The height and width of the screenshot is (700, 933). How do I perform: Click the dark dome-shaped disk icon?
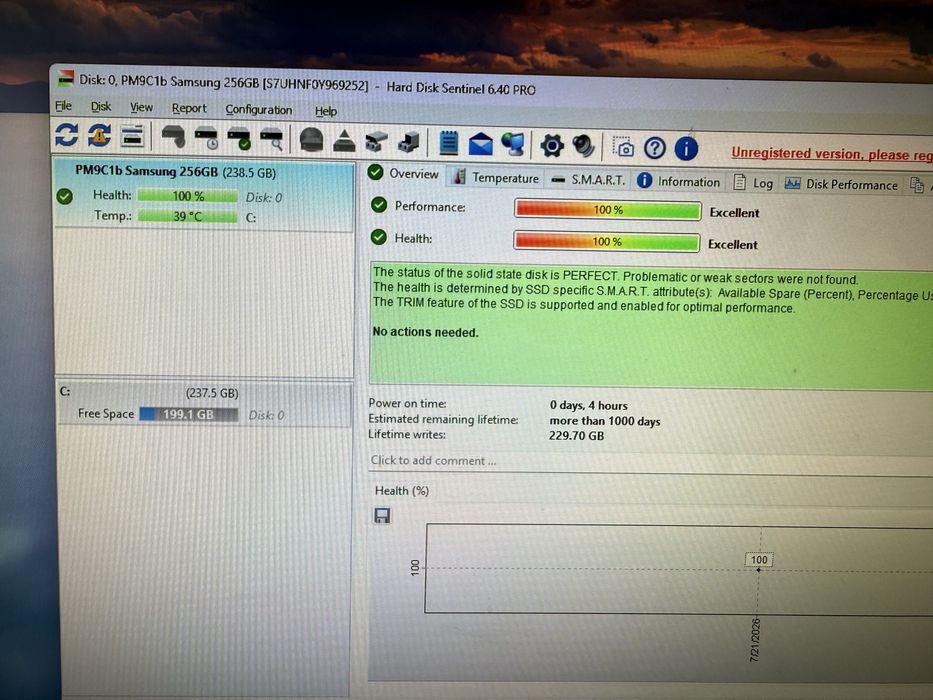click(311, 140)
